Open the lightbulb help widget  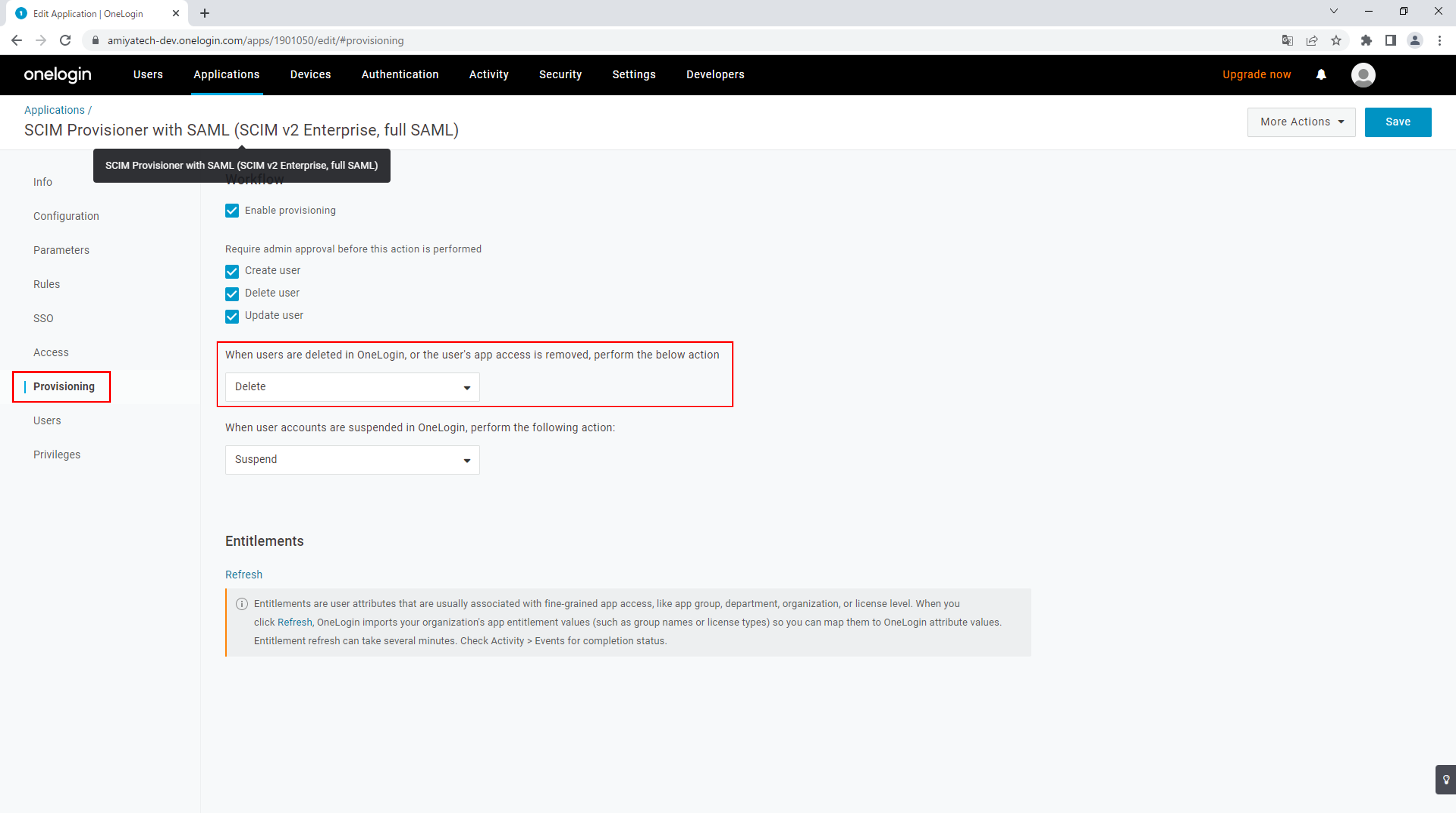pyautogui.click(x=1445, y=780)
